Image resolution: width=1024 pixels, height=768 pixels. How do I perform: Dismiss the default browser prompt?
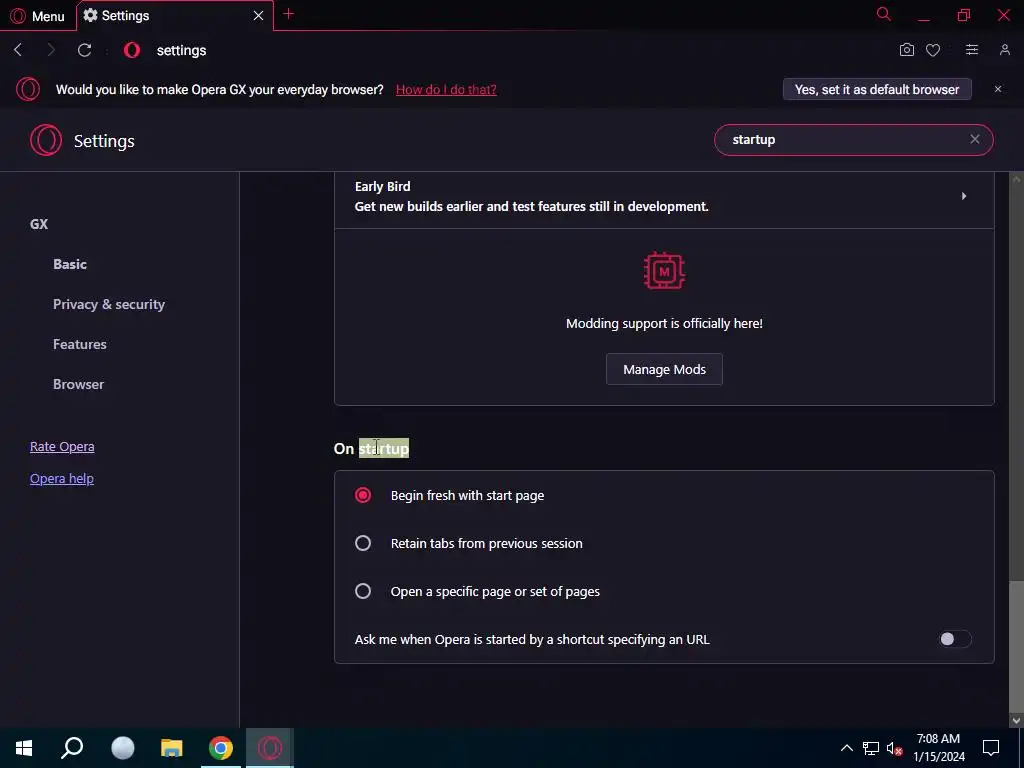click(x=998, y=89)
